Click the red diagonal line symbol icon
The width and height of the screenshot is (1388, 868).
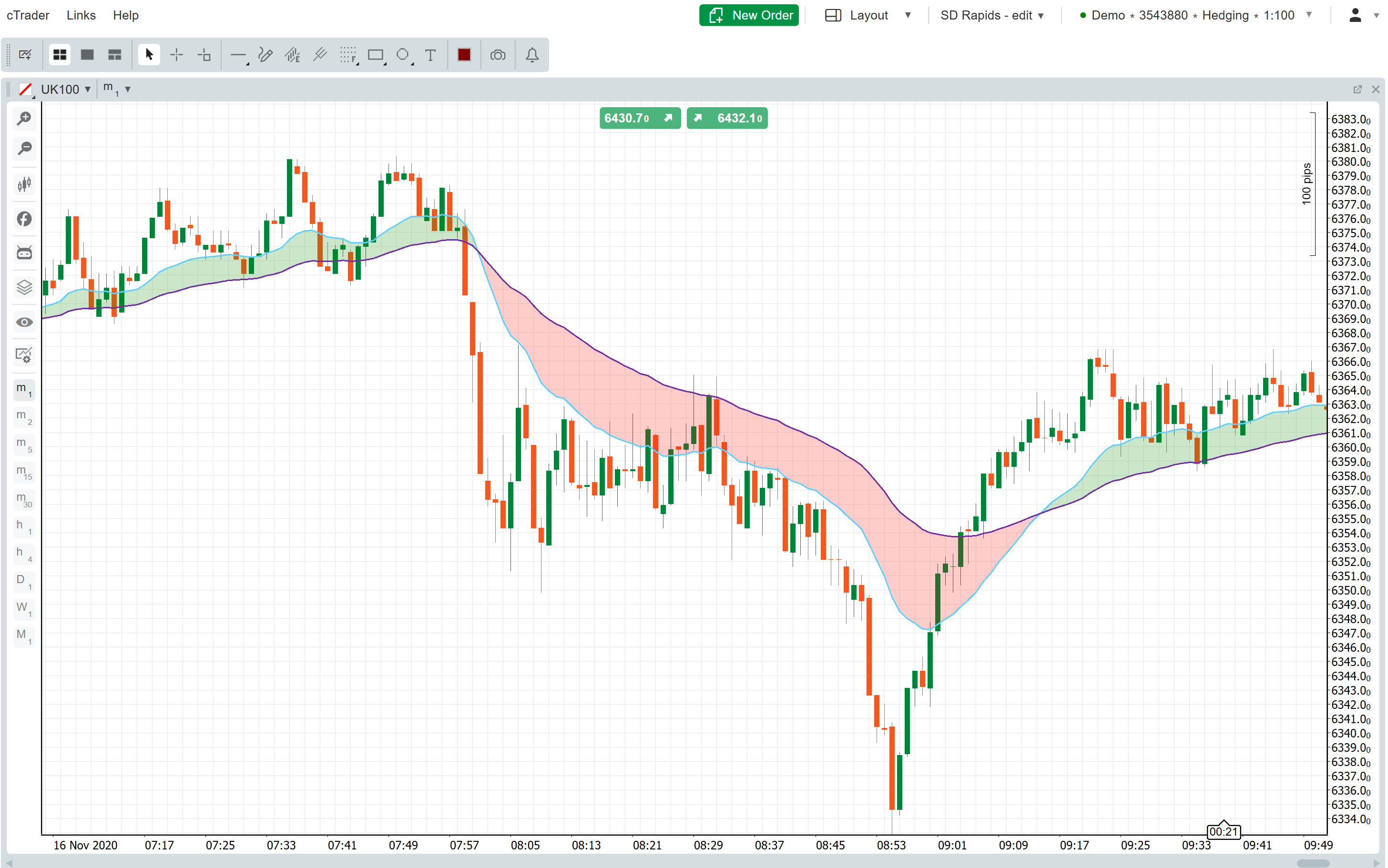click(x=26, y=90)
